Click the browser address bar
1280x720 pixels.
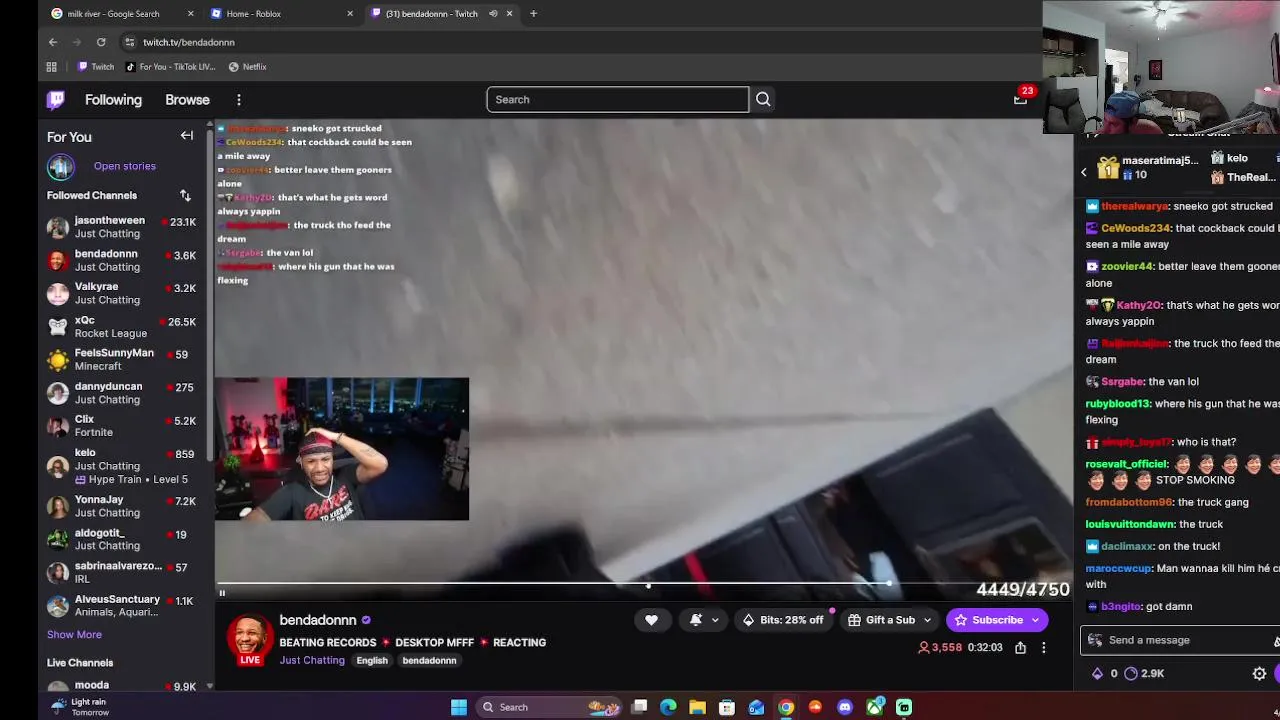pyautogui.click(x=580, y=42)
